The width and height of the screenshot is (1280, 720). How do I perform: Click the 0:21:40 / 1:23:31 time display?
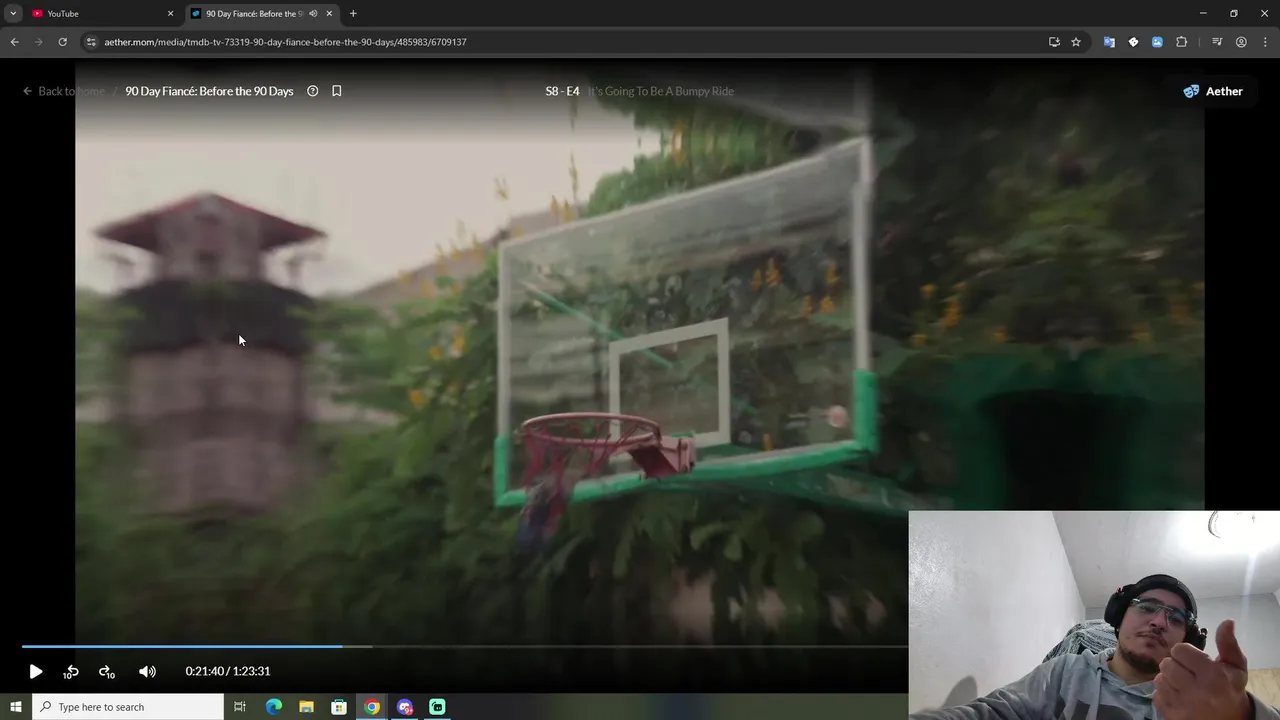[228, 672]
